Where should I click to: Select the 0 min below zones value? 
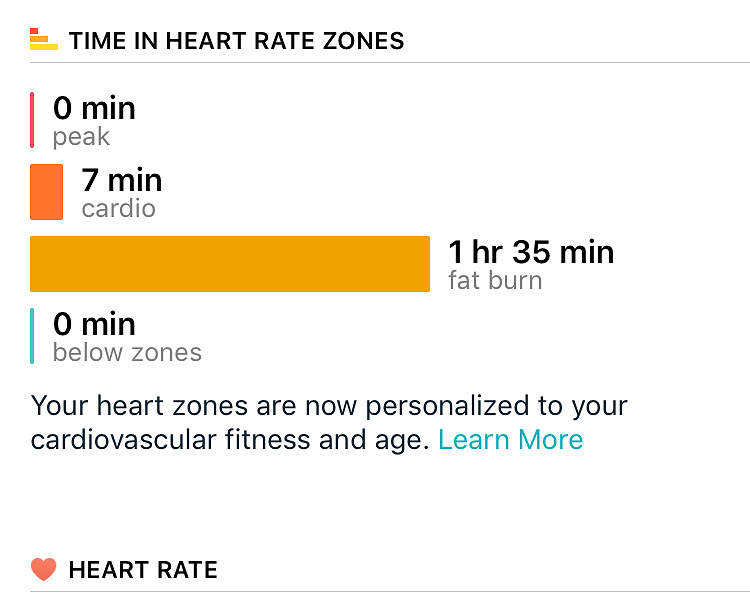point(94,324)
